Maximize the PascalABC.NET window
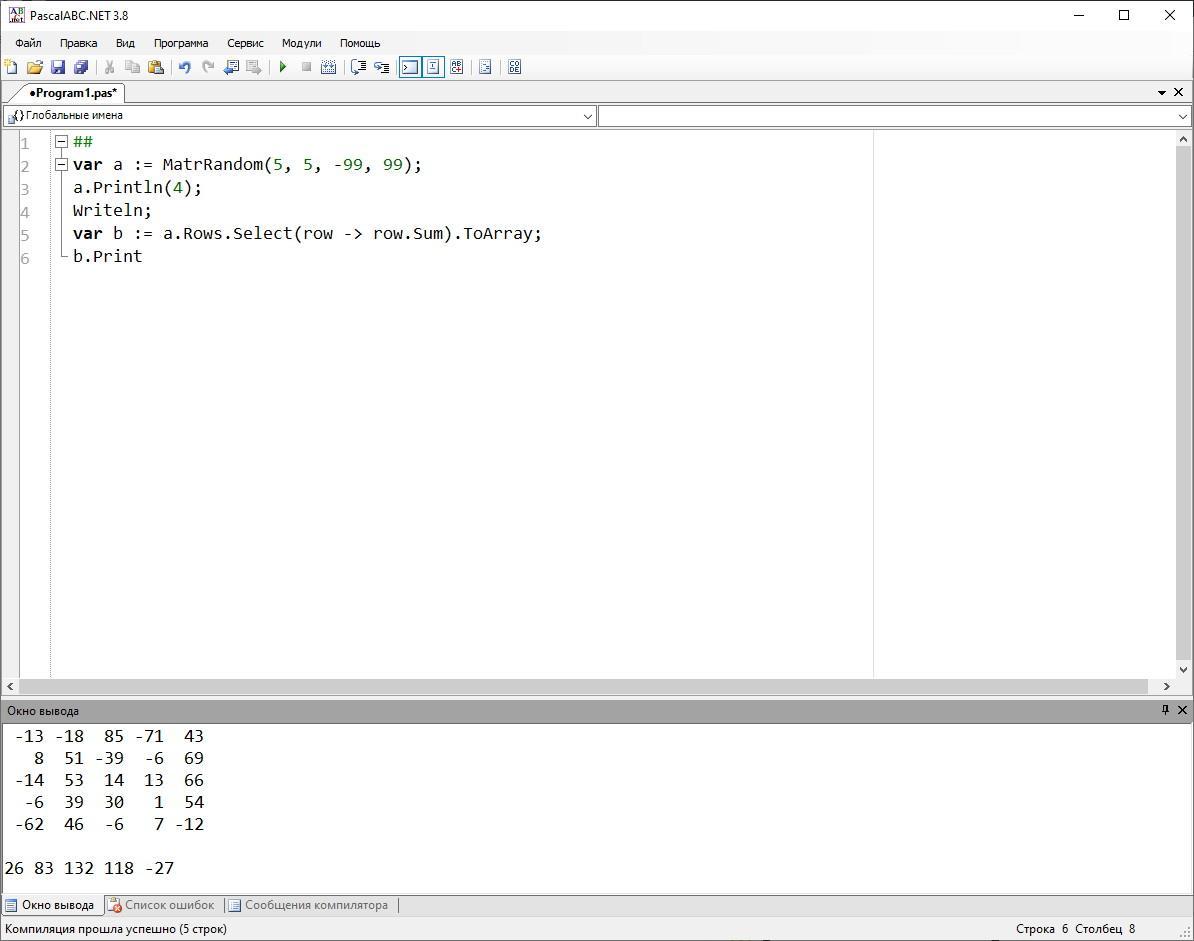 pos(1124,15)
